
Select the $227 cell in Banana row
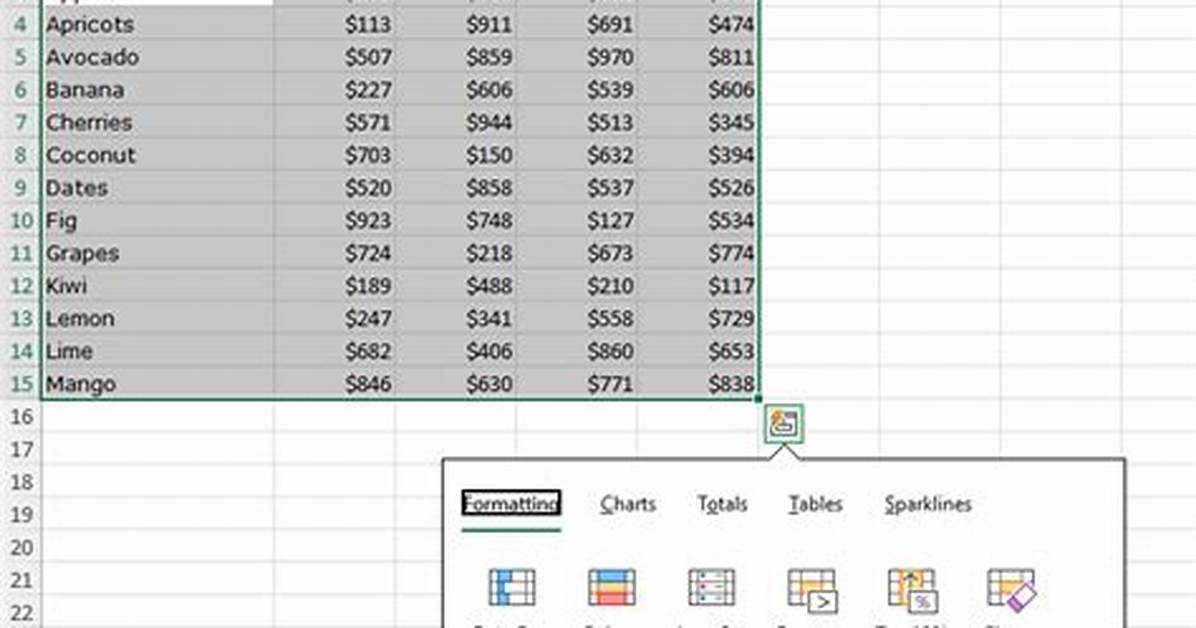335,90
